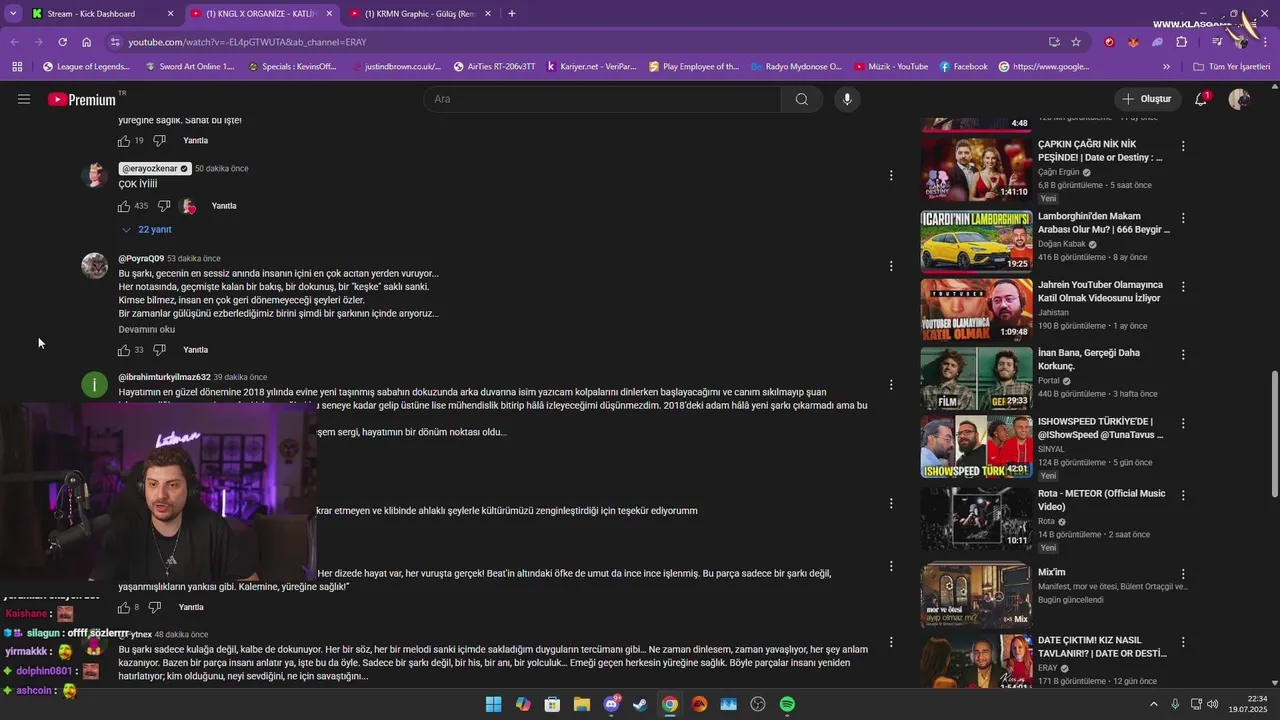The width and height of the screenshot is (1280, 720).
Task: Open Discord from the taskbar
Action: coord(611,704)
